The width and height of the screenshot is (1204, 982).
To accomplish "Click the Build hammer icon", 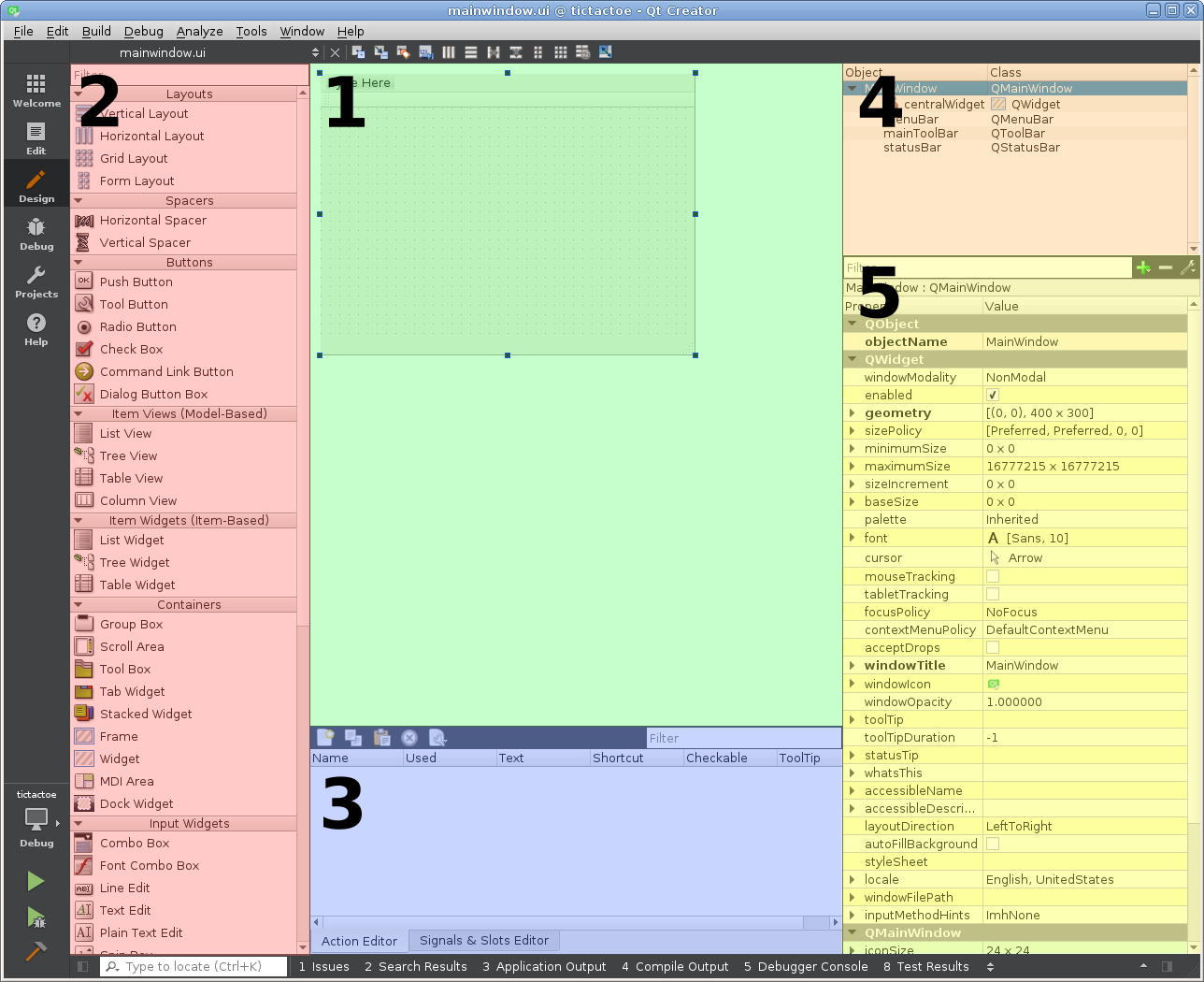I will 36,951.
